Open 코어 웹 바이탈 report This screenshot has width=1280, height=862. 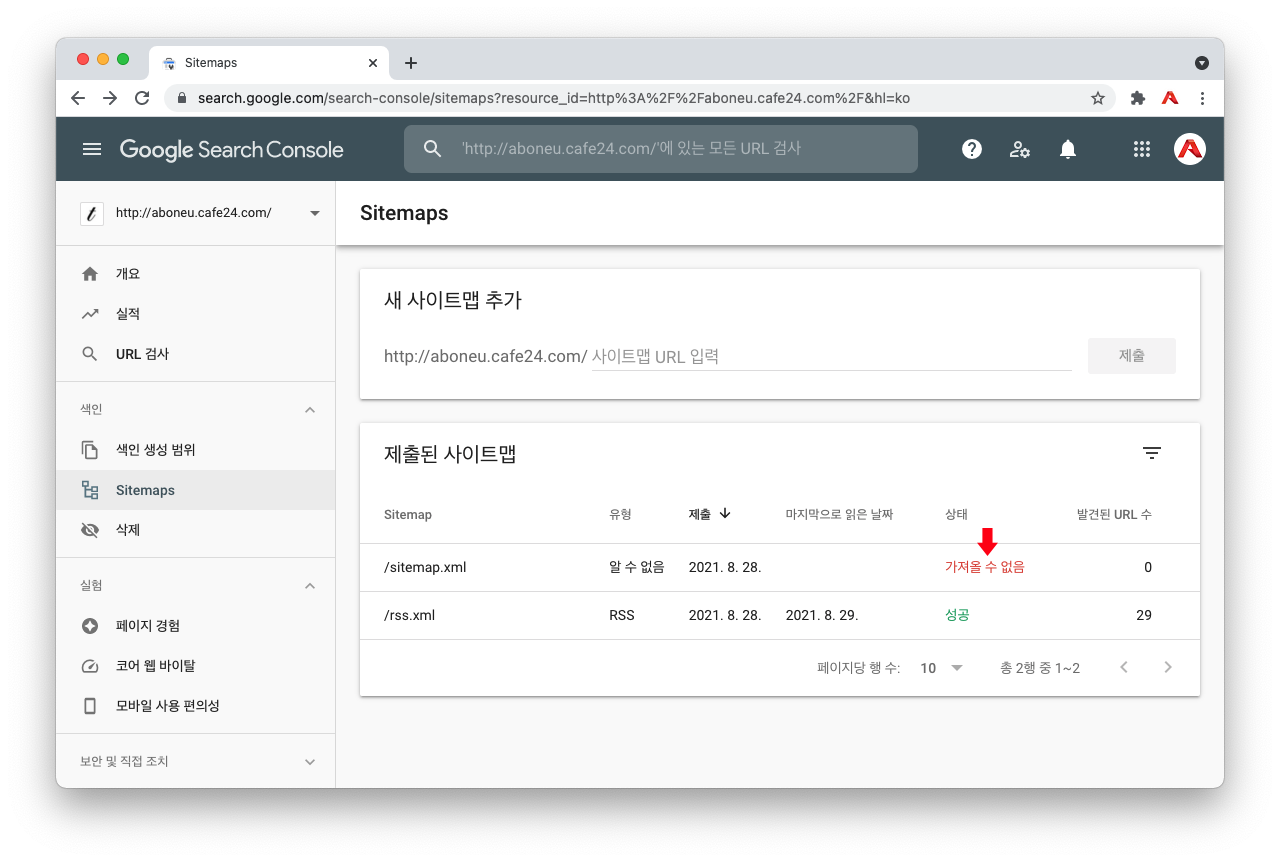click(x=196, y=666)
